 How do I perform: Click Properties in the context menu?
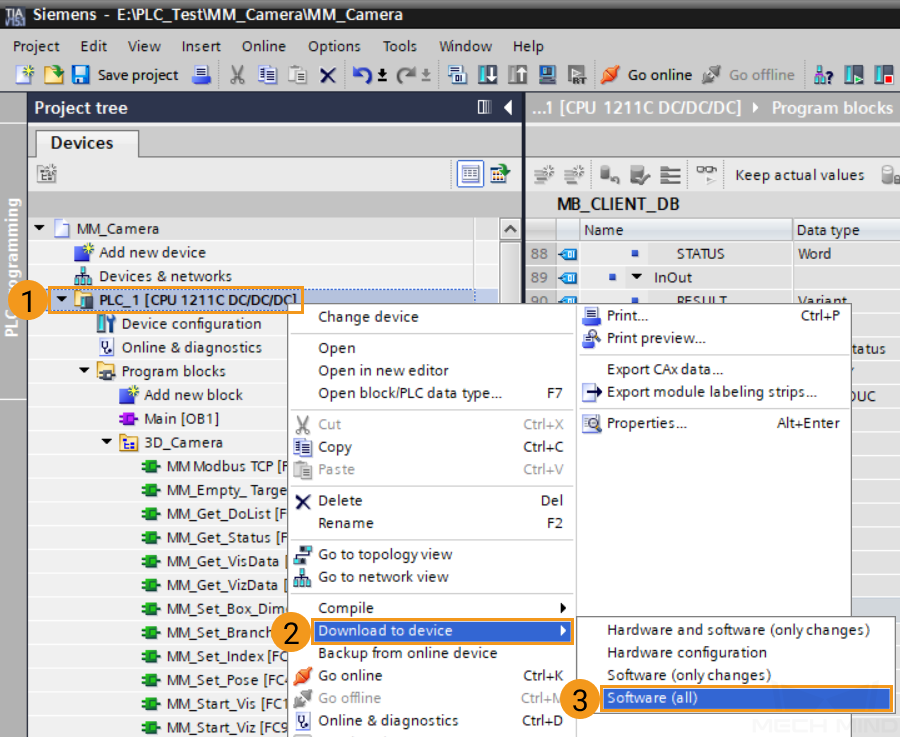point(646,423)
